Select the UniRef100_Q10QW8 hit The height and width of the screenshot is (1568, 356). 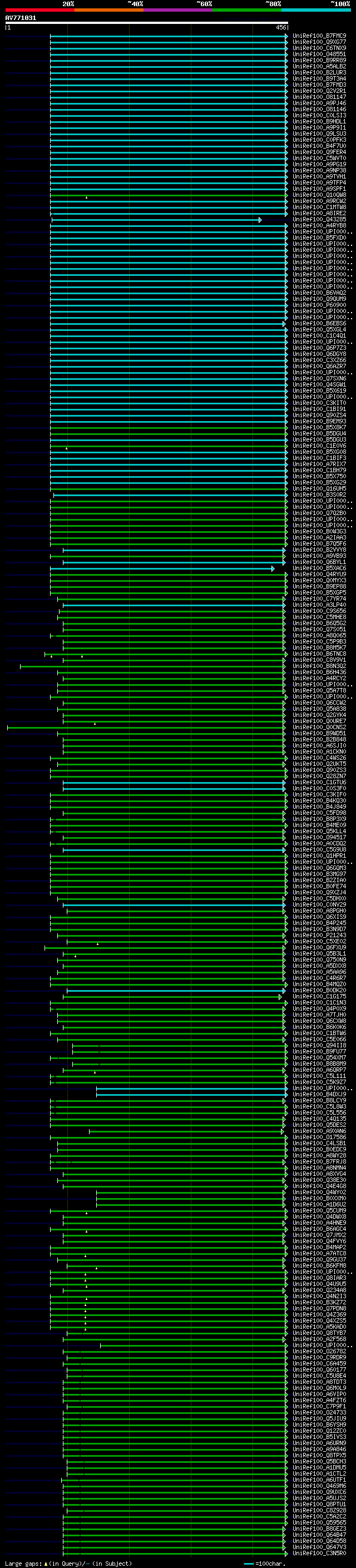319,195
